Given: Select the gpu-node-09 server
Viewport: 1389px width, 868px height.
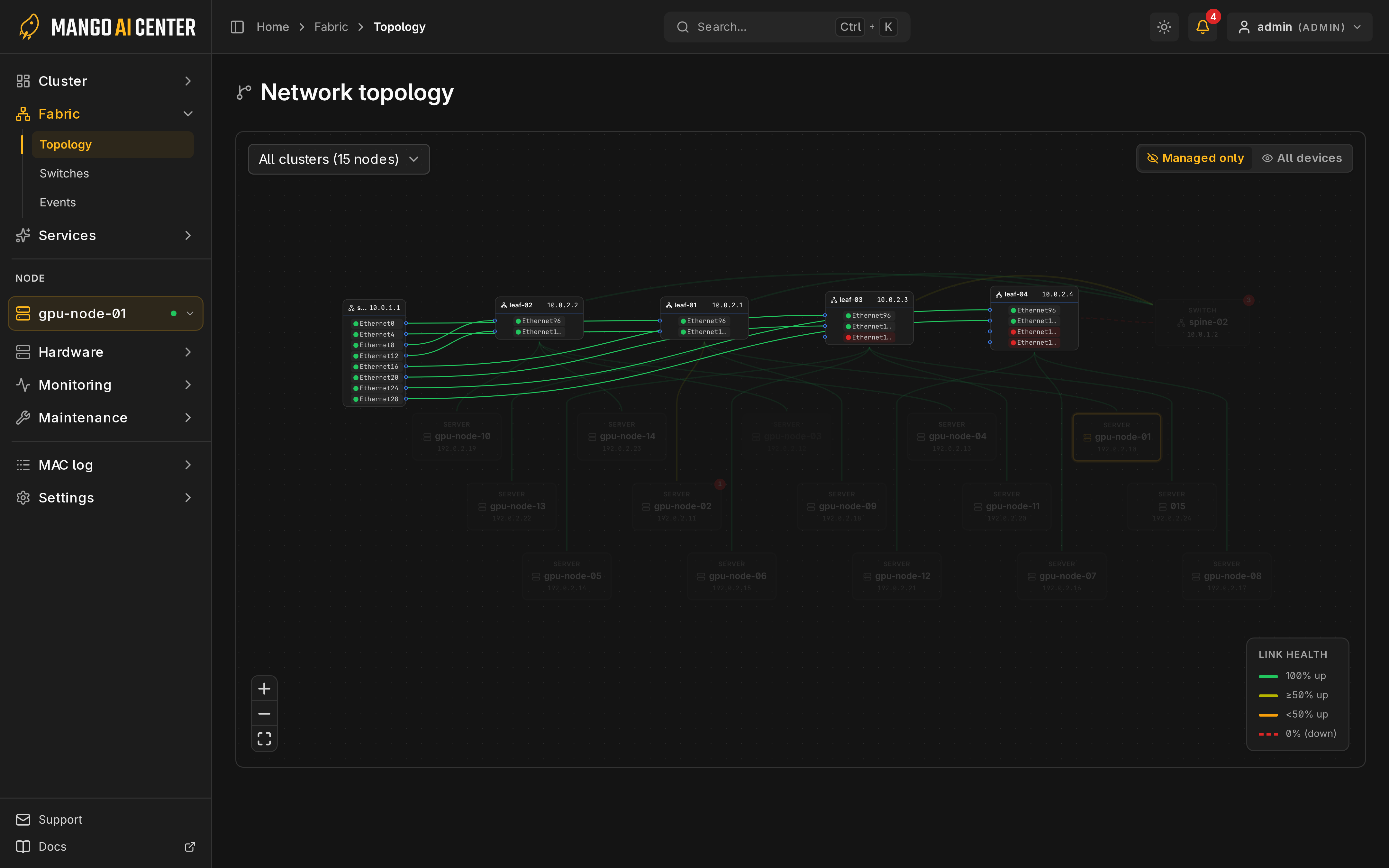Looking at the screenshot, I should point(841,506).
